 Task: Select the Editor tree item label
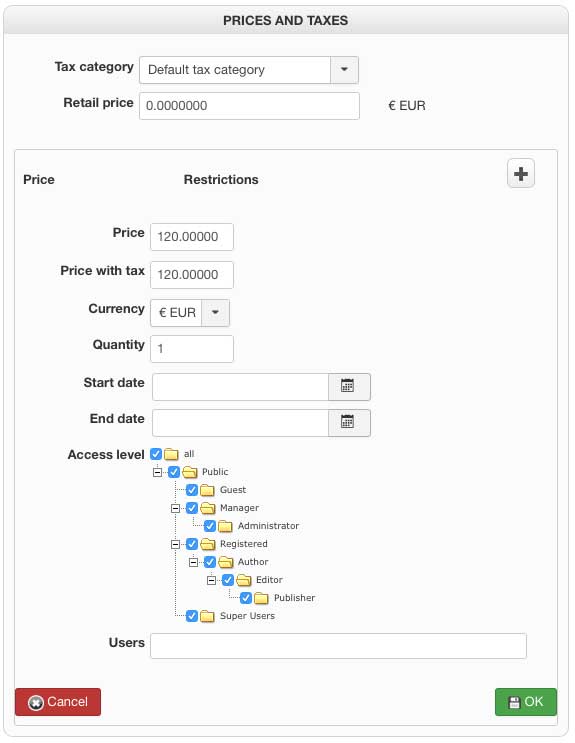coord(269,580)
